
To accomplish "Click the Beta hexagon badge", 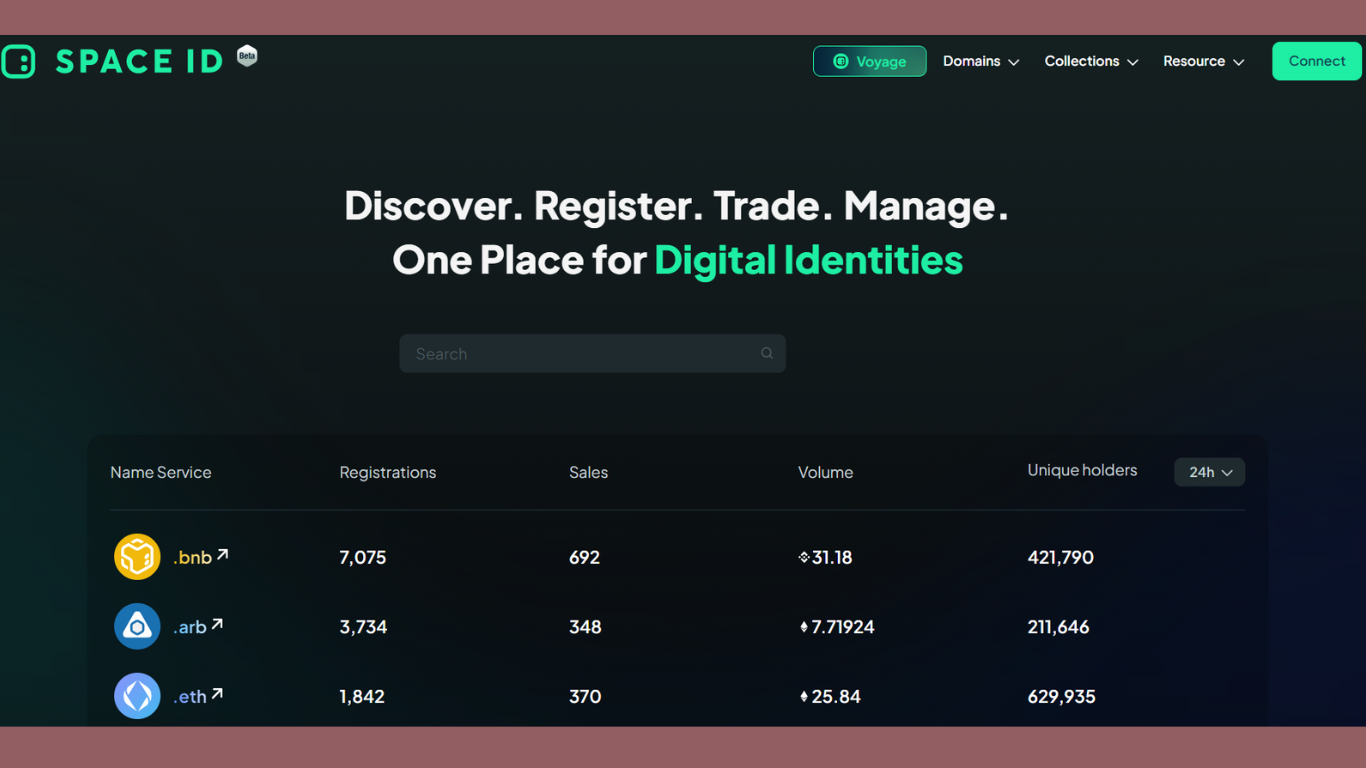I will (x=247, y=56).
